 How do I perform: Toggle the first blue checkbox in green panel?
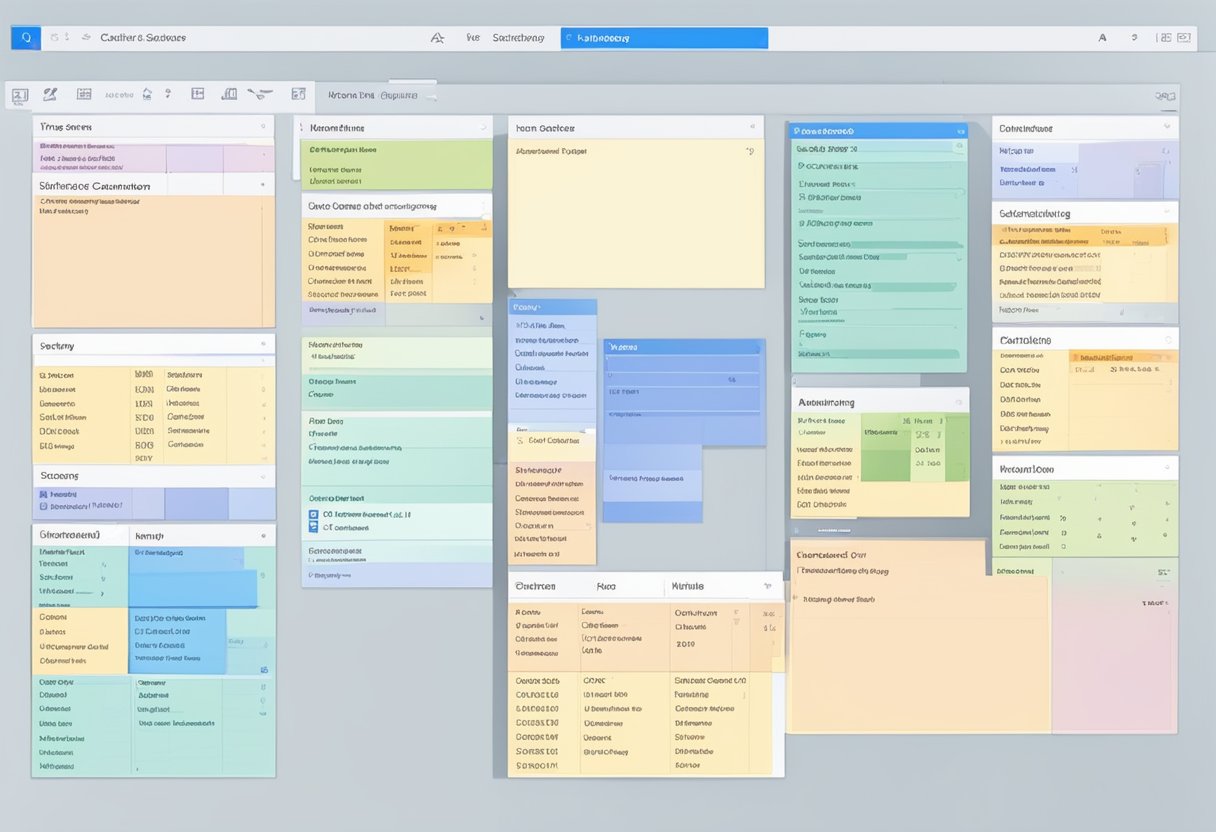click(313, 514)
